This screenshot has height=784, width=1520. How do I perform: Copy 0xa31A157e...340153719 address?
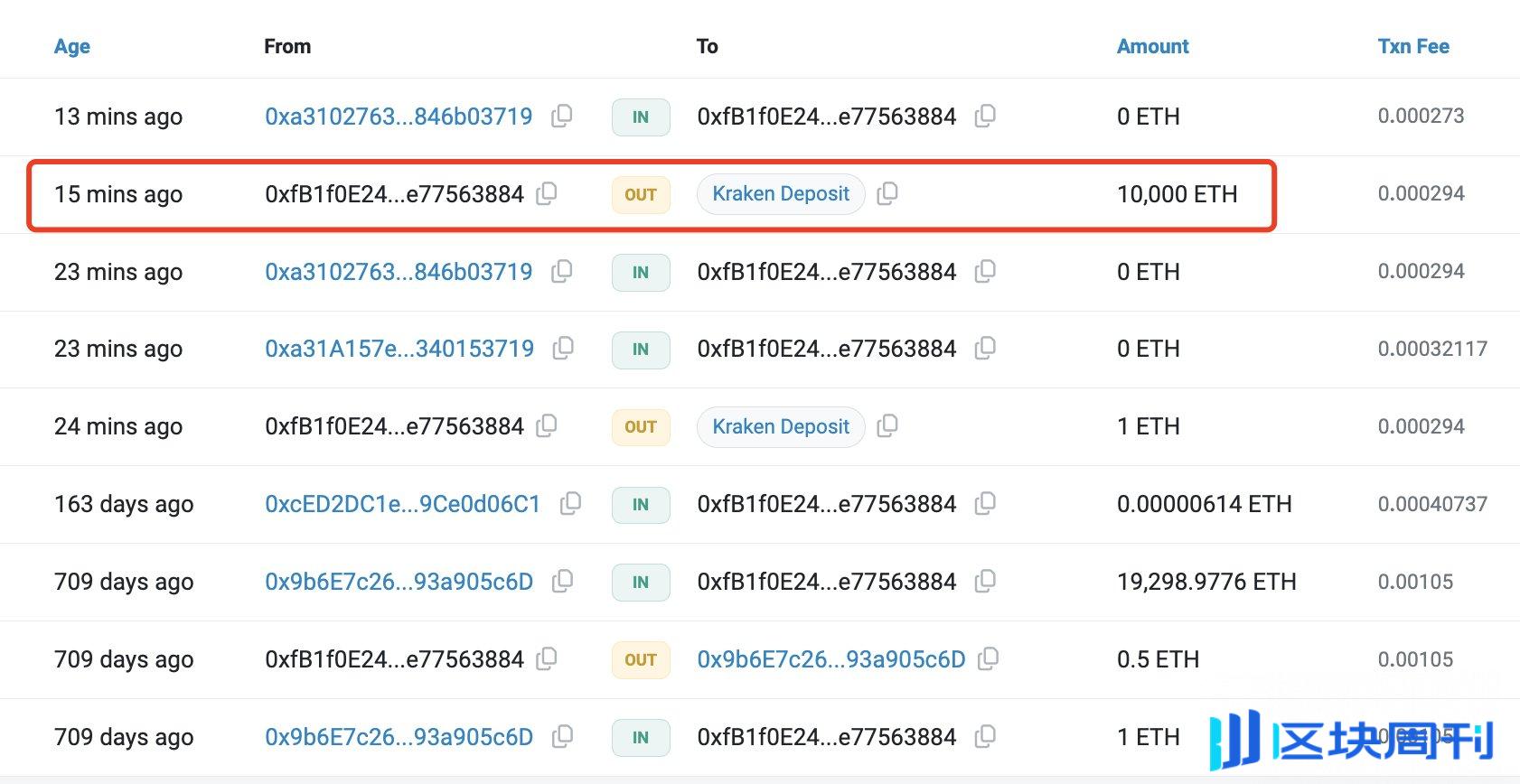click(x=563, y=348)
